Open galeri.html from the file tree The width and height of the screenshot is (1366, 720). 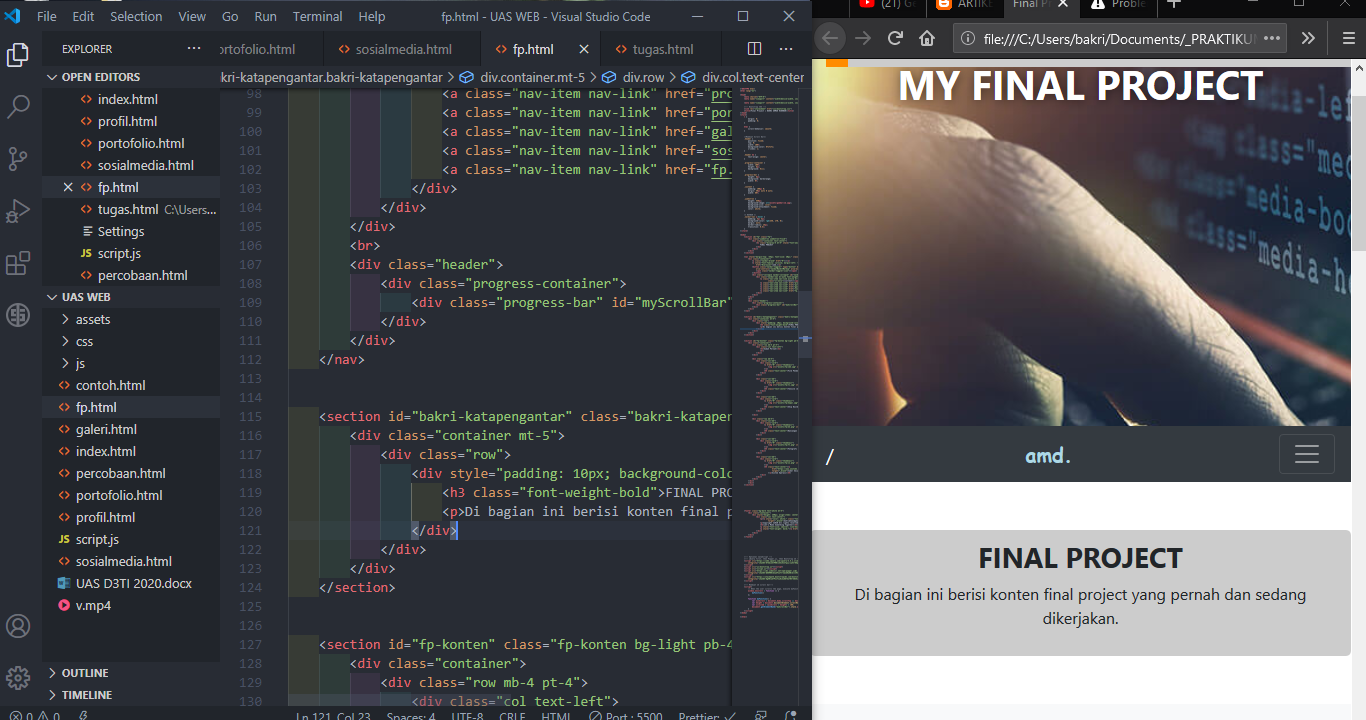point(106,429)
